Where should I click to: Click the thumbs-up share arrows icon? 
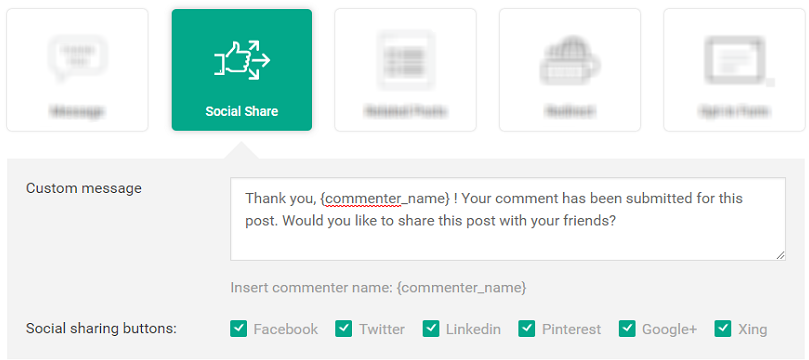click(x=242, y=61)
